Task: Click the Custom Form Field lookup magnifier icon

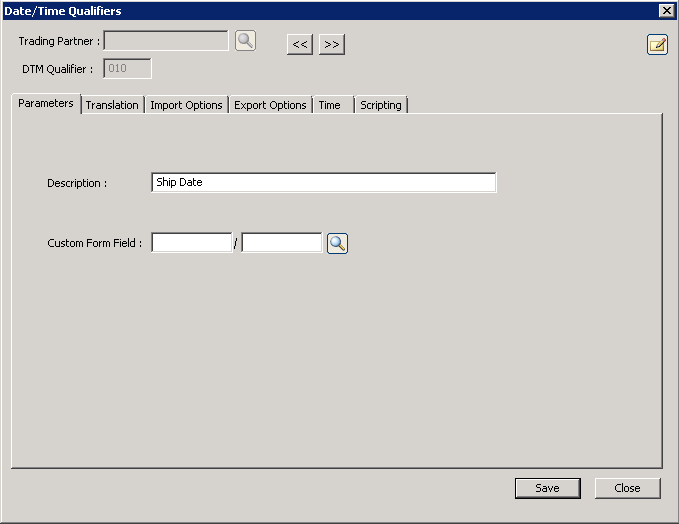Action: click(337, 243)
